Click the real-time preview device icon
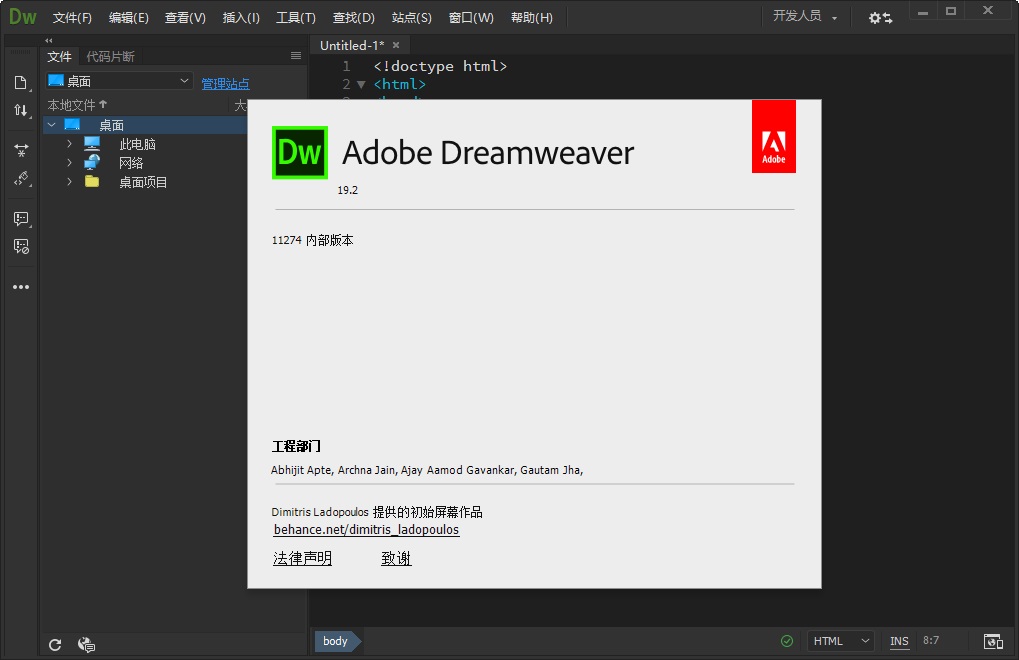1019x660 pixels. point(993,641)
